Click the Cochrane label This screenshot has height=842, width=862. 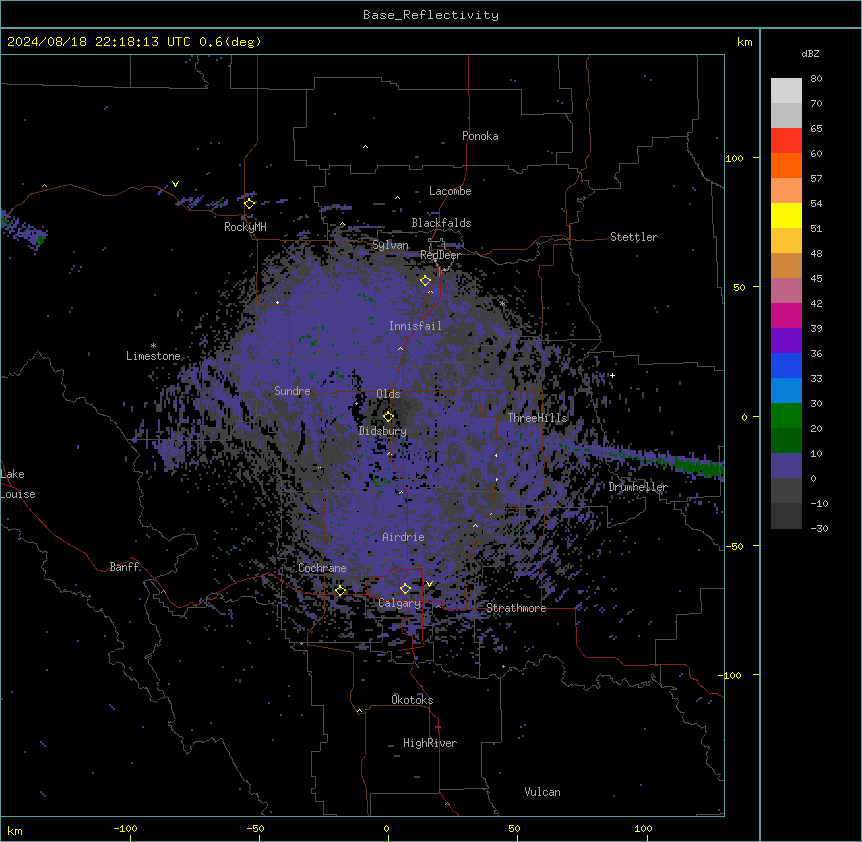tap(322, 568)
